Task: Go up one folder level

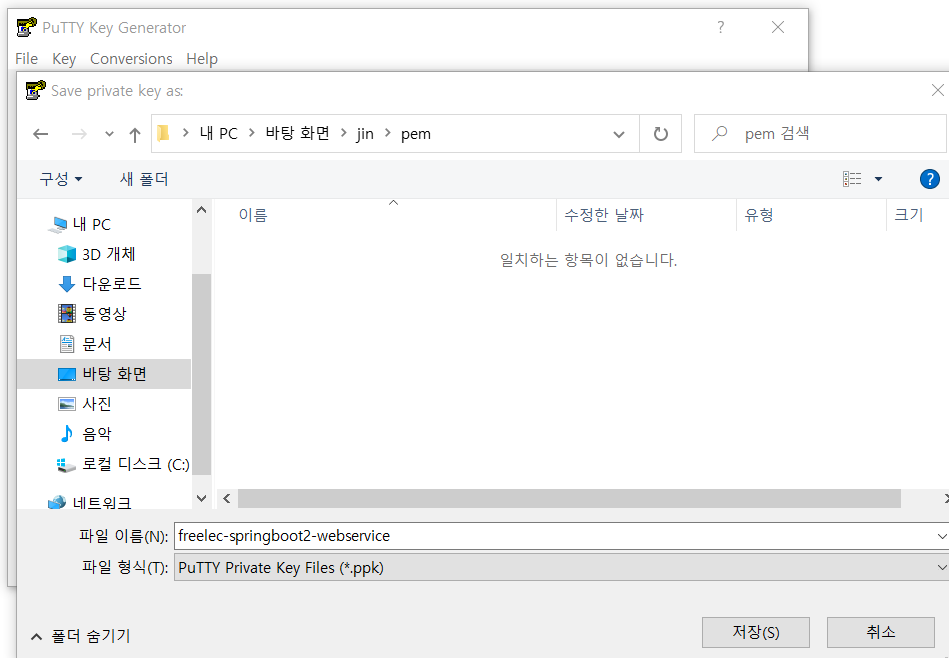Action: (x=135, y=134)
